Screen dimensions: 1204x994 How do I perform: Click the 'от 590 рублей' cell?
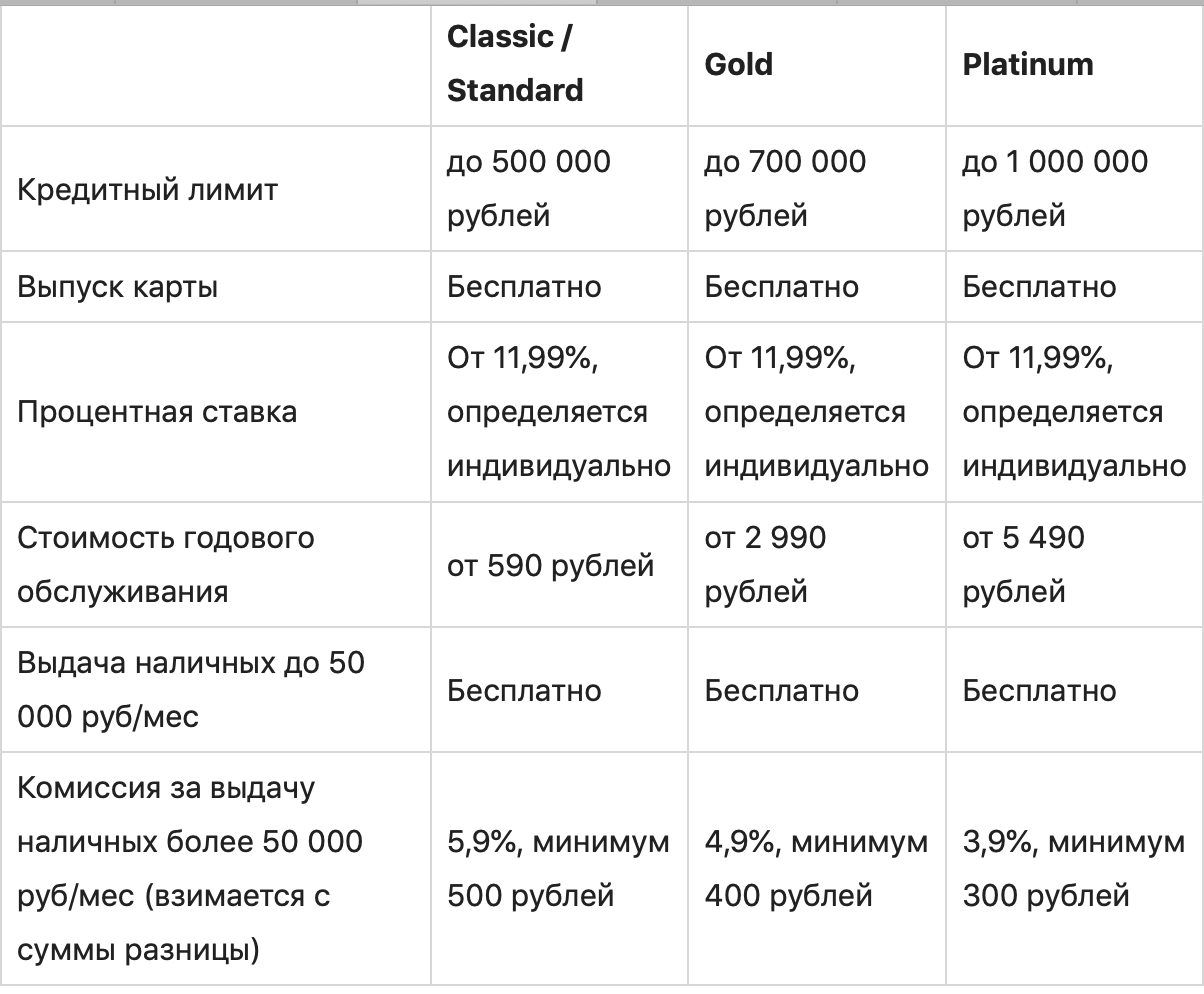point(550,566)
